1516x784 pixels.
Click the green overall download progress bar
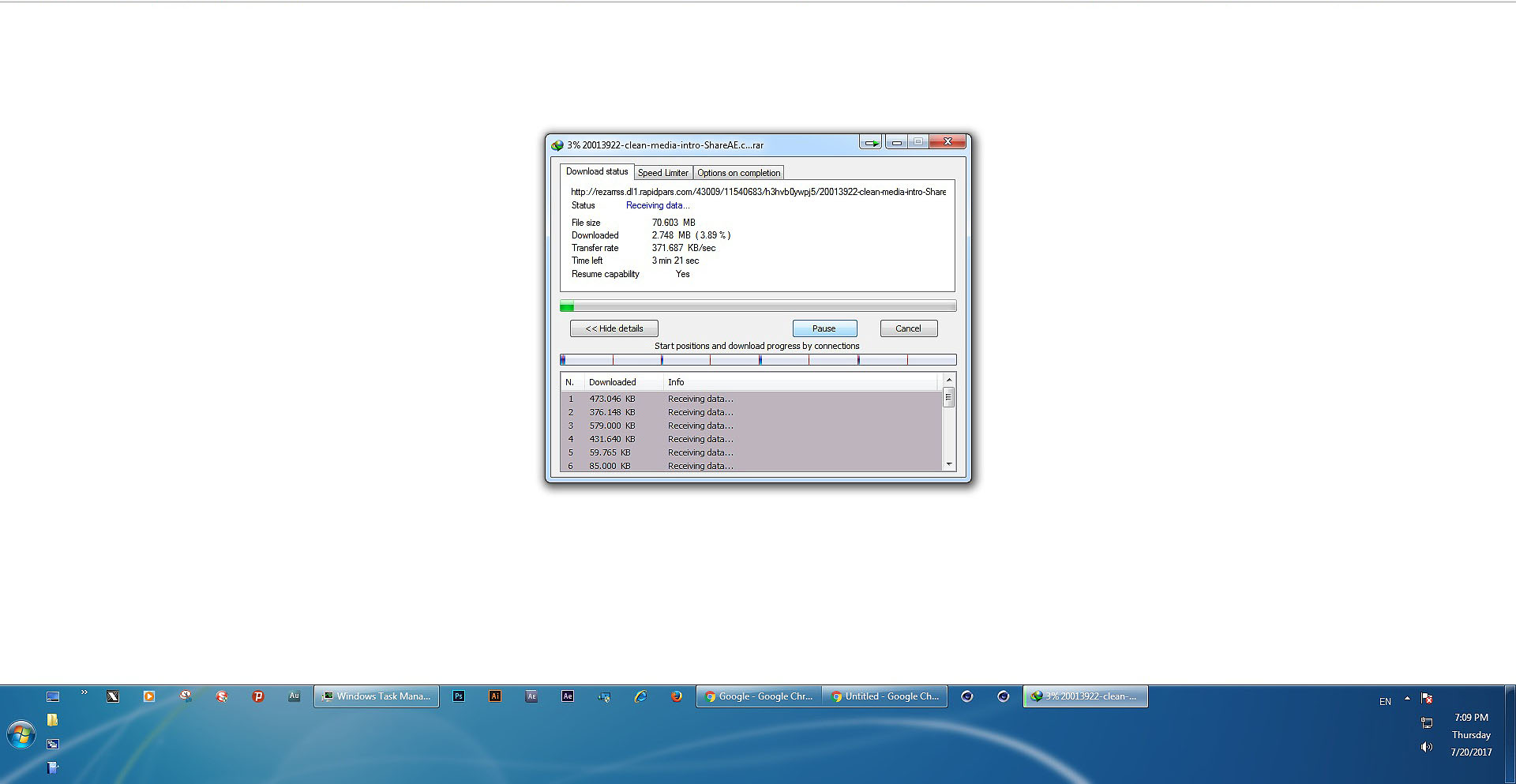[x=758, y=306]
